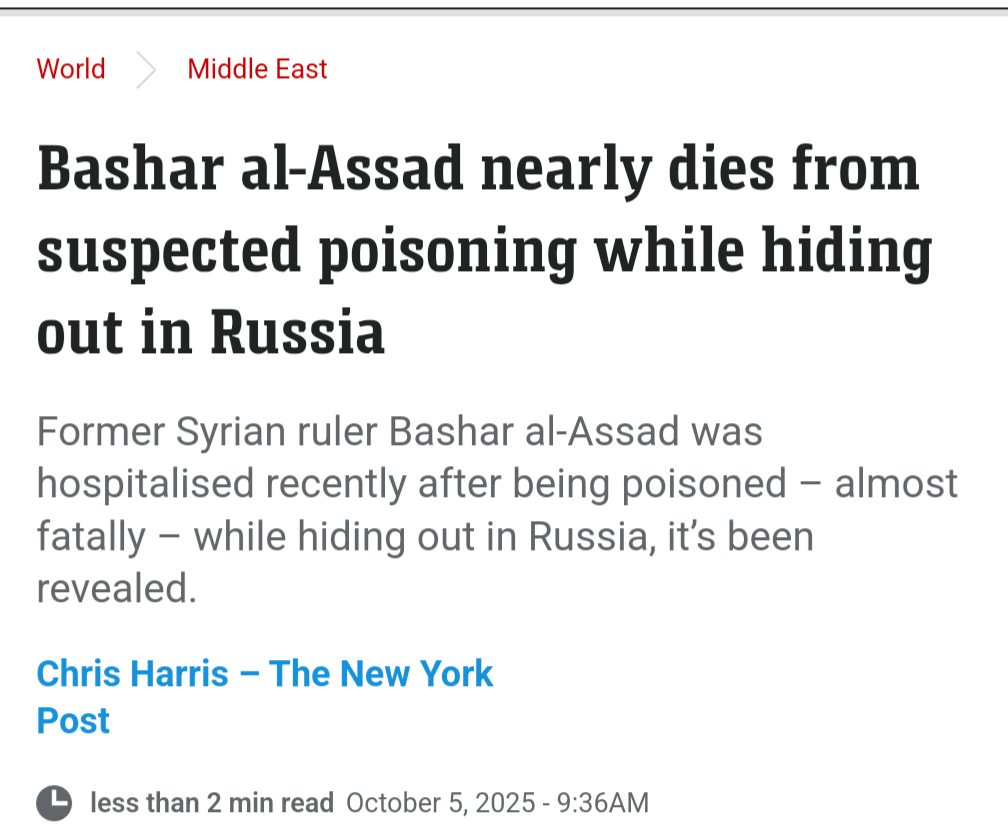The image size is (1008, 827).
Task: Click the word Post in byline
Action: click(x=73, y=720)
